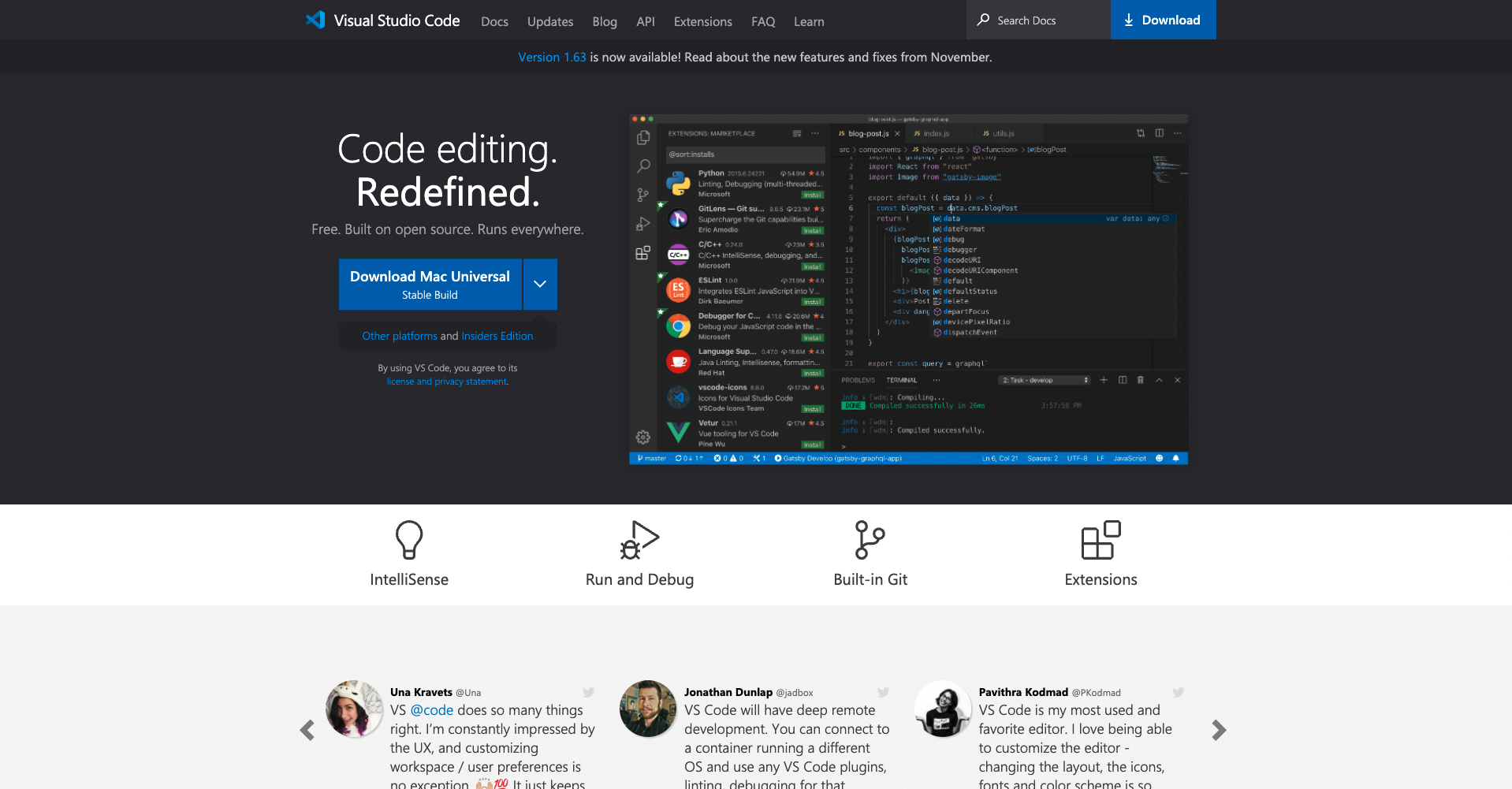1512x789 pixels.
Task: Open the Docs menu item
Action: coord(494,21)
